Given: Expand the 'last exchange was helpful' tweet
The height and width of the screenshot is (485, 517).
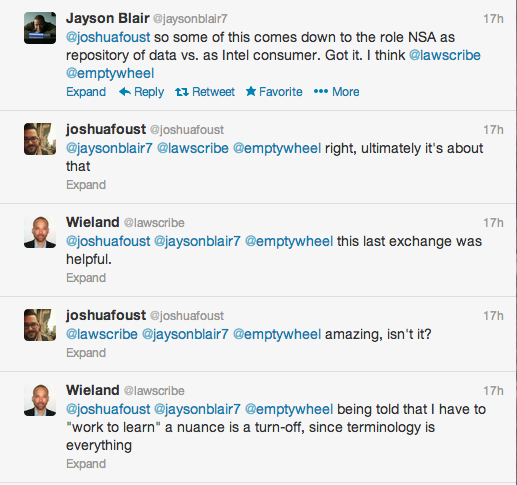Looking at the screenshot, I should coord(86,278).
